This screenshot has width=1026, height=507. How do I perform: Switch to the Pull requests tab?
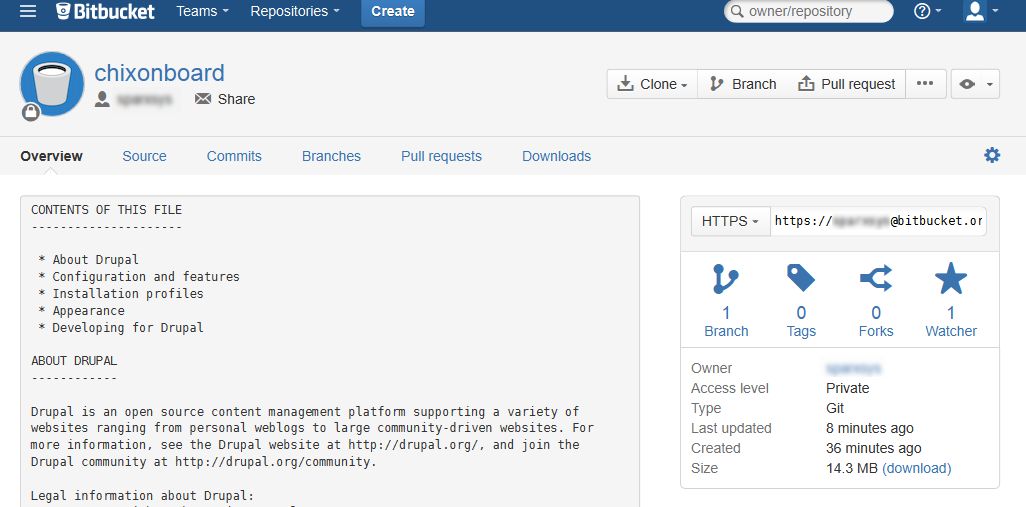442,156
